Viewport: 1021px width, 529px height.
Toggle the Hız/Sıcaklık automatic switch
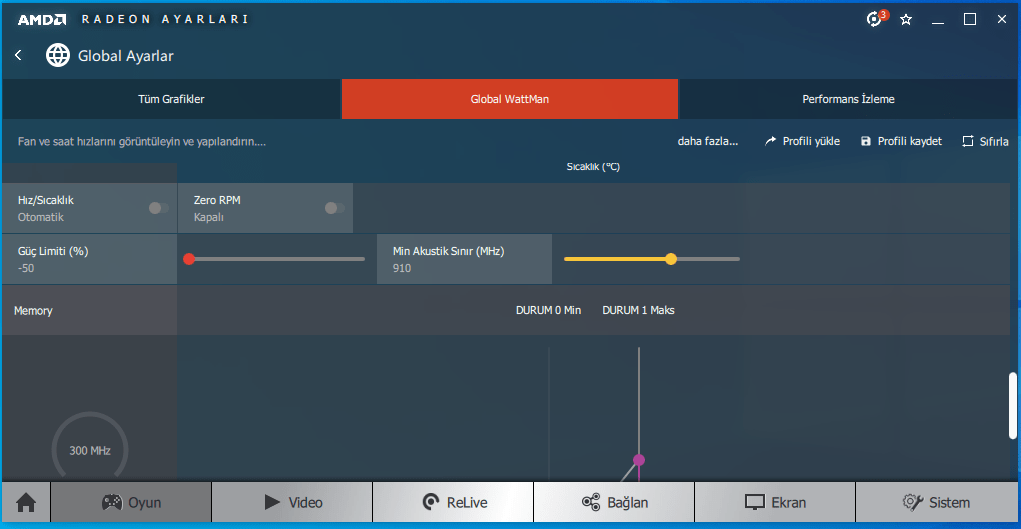158,208
